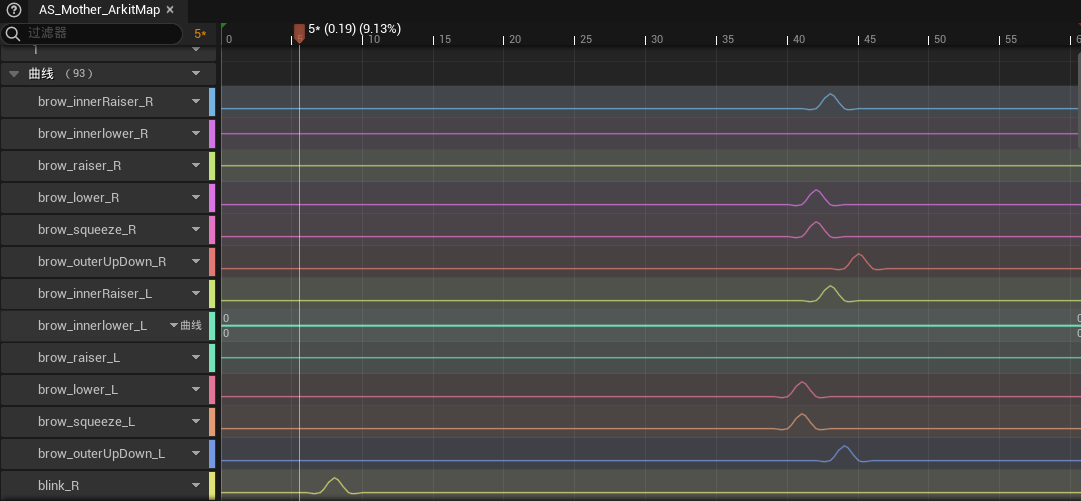Click brow_innerlower_L teal color swatch
The width and height of the screenshot is (1081, 501).
[212, 326]
